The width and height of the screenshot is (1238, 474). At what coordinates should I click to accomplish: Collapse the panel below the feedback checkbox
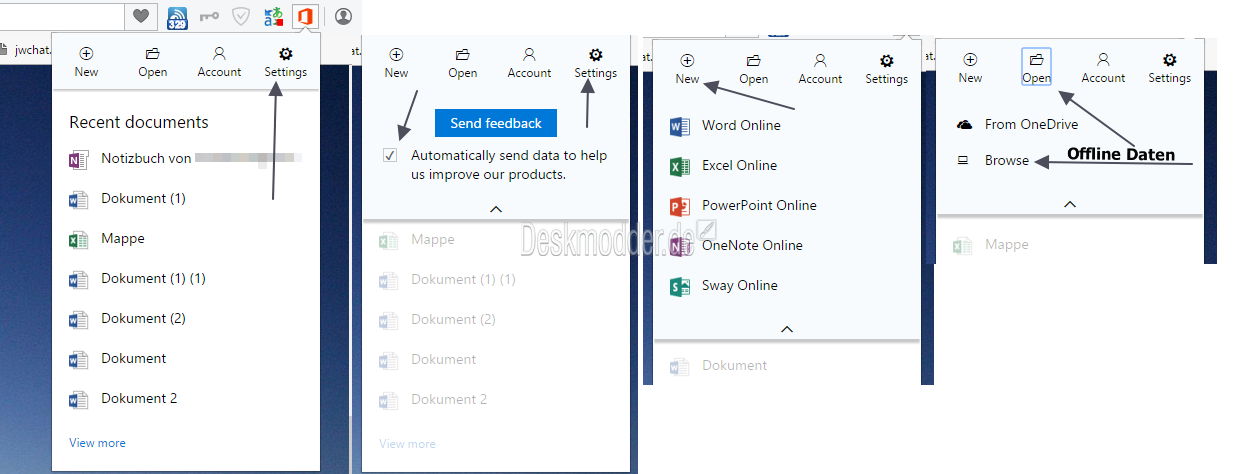[496, 209]
